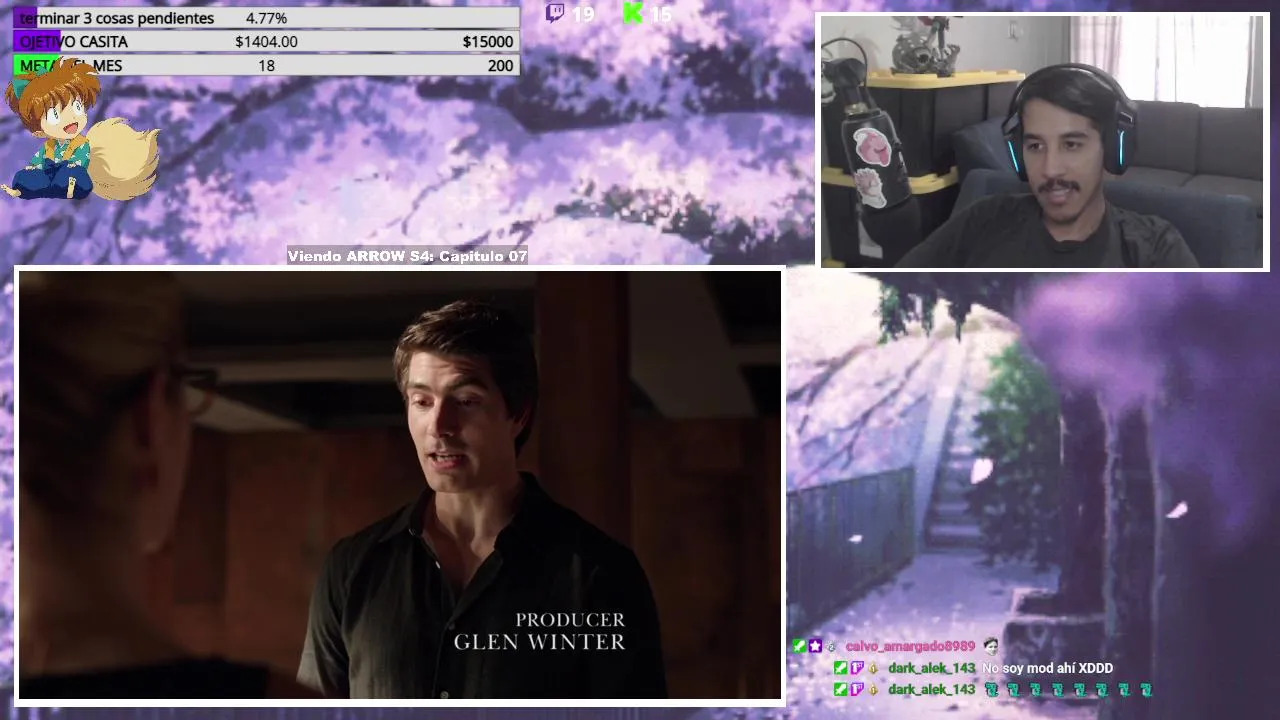Click the Twitch logo icon
This screenshot has height=720, width=1280.
click(555, 13)
